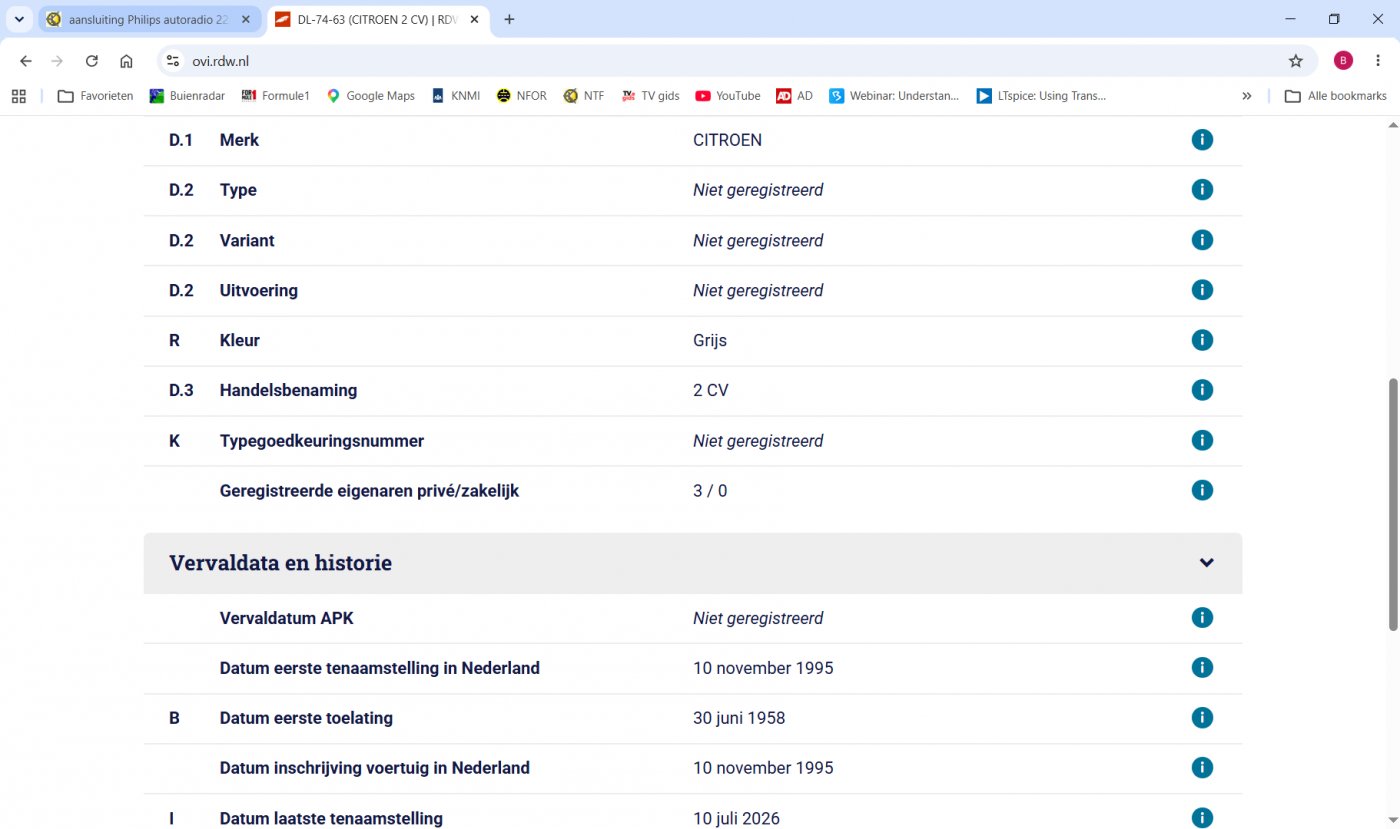Image resolution: width=1400 pixels, height=829 pixels.
Task: Show info for the Kleur row
Action: (x=1202, y=340)
